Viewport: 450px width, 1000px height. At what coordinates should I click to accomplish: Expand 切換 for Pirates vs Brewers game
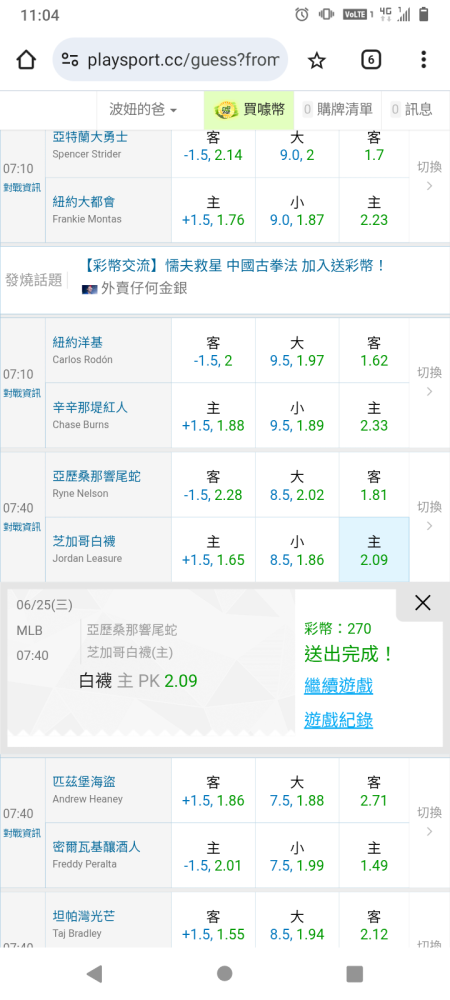pyautogui.click(x=430, y=821)
